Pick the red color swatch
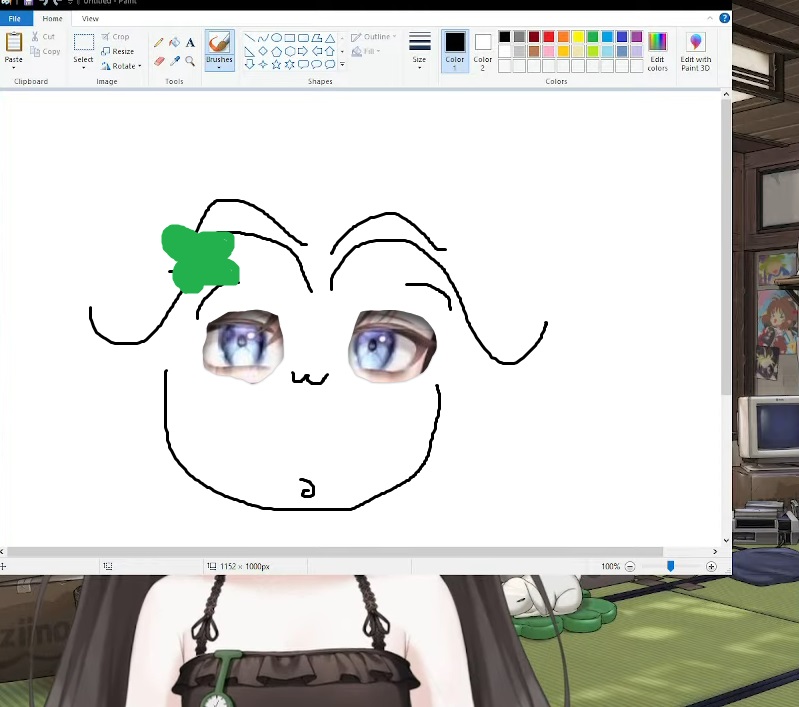 [549, 37]
